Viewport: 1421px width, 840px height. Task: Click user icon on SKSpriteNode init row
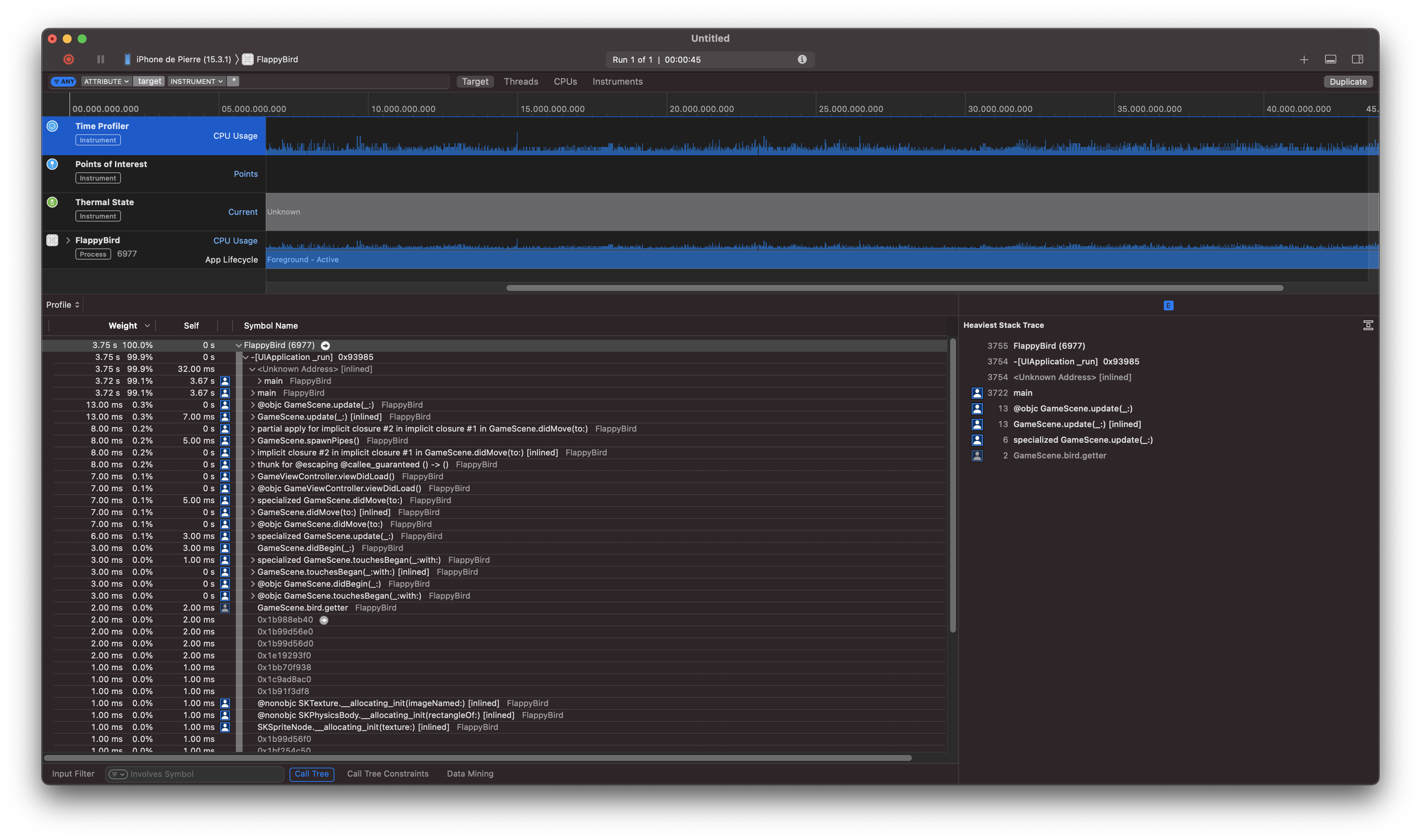(225, 727)
